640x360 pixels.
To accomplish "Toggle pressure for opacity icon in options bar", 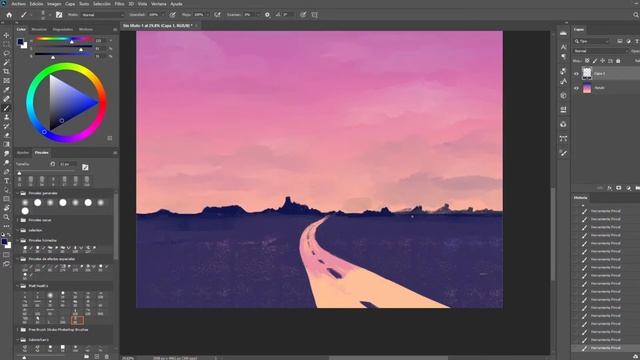I will pyautogui.click(x=173, y=15).
